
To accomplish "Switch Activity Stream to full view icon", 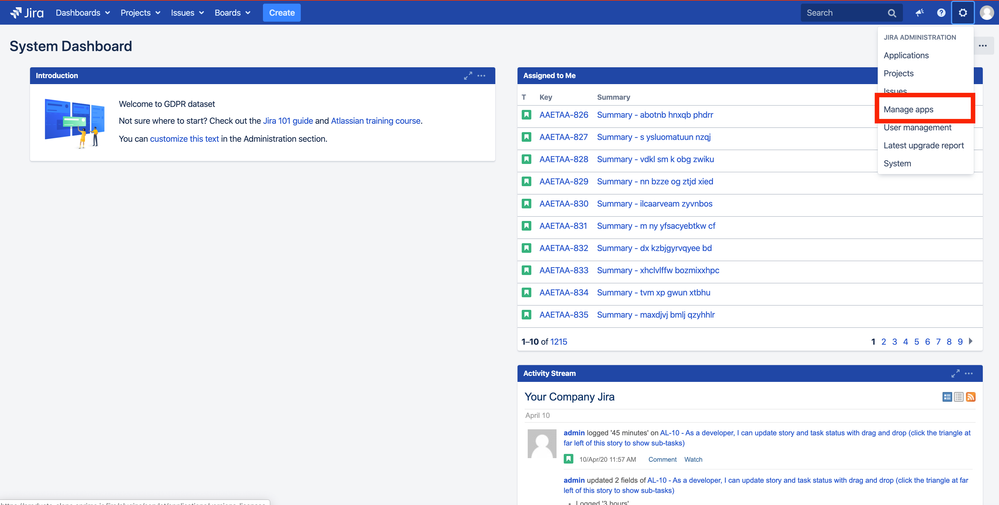I will click(x=947, y=397).
